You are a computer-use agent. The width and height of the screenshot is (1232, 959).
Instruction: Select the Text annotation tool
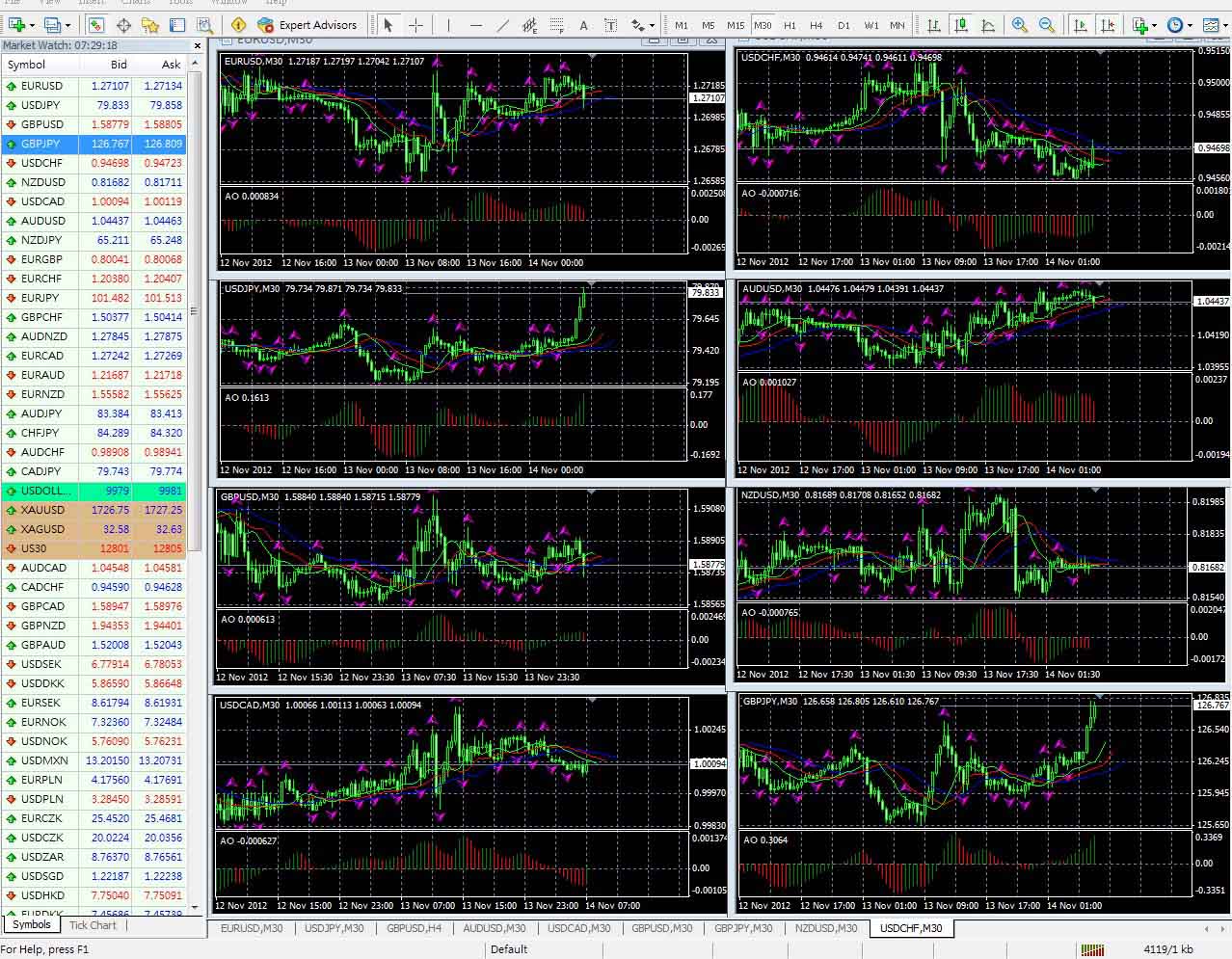tap(583, 25)
